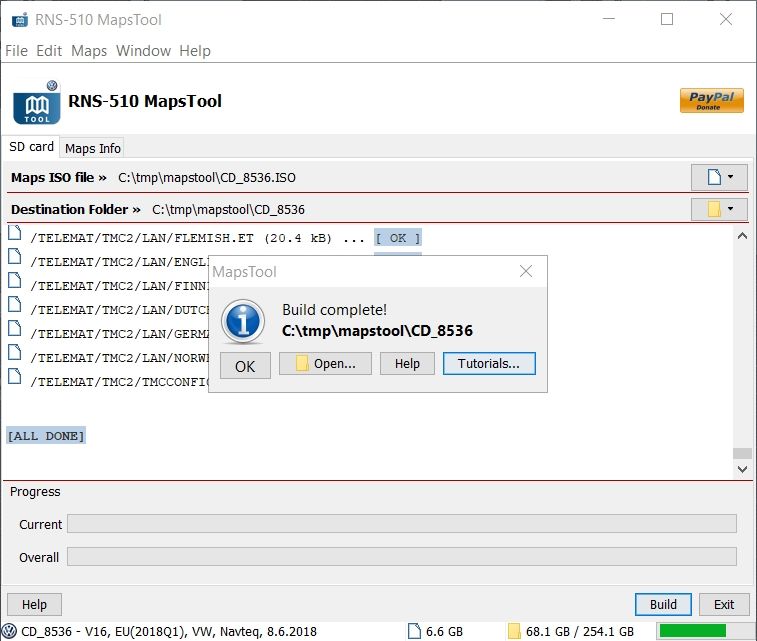Screen dimensions: 757x641
Task: Click the file size icon beside 6.6 GB
Action: pyautogui.click(x=415, y=631)
